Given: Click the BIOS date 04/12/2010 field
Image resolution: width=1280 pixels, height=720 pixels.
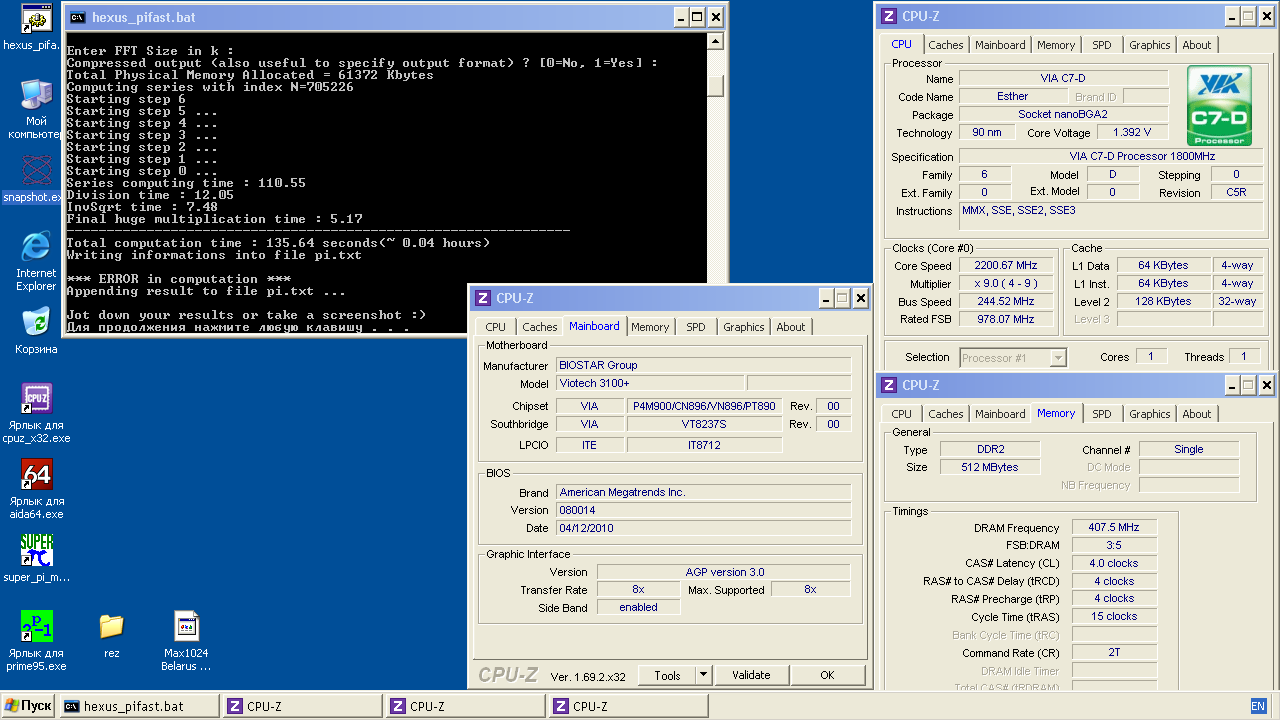Looking at the screenshot, I should click(x=704, y=528).
